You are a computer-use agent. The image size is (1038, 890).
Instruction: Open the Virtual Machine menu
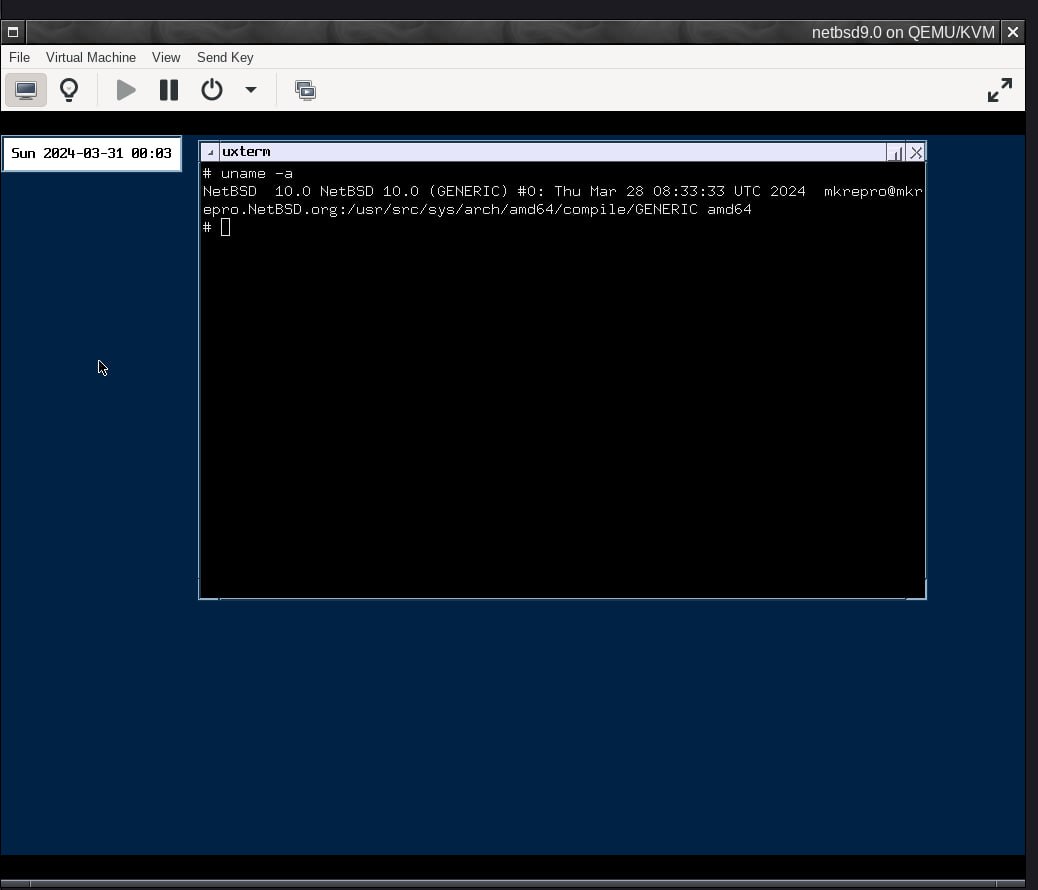click(x=91, y=58)
